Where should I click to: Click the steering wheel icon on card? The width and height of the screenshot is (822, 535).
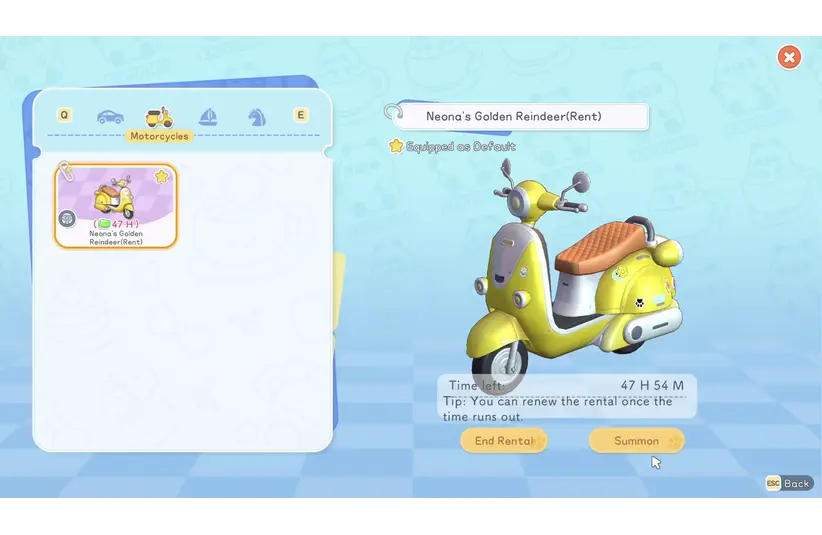coord(67,219)
